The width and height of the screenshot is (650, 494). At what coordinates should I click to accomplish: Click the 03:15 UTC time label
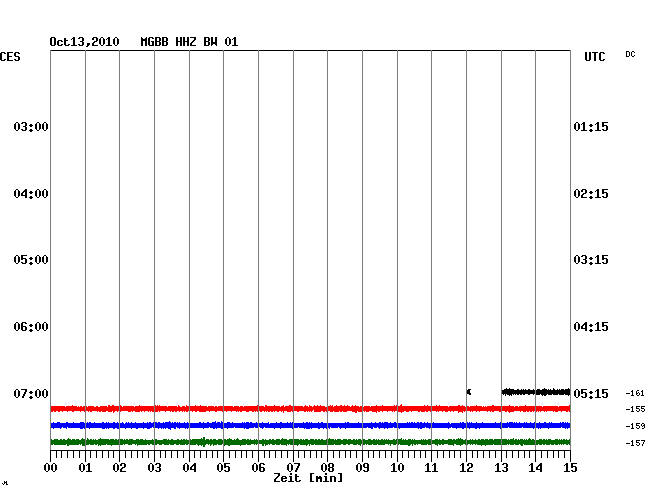coord(591,260)
